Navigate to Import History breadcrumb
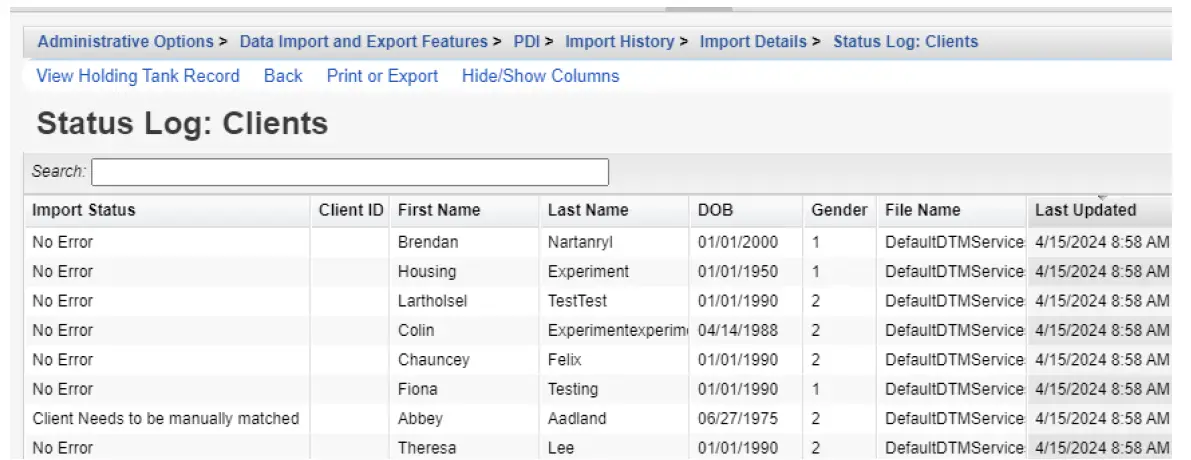 (619, 42)
